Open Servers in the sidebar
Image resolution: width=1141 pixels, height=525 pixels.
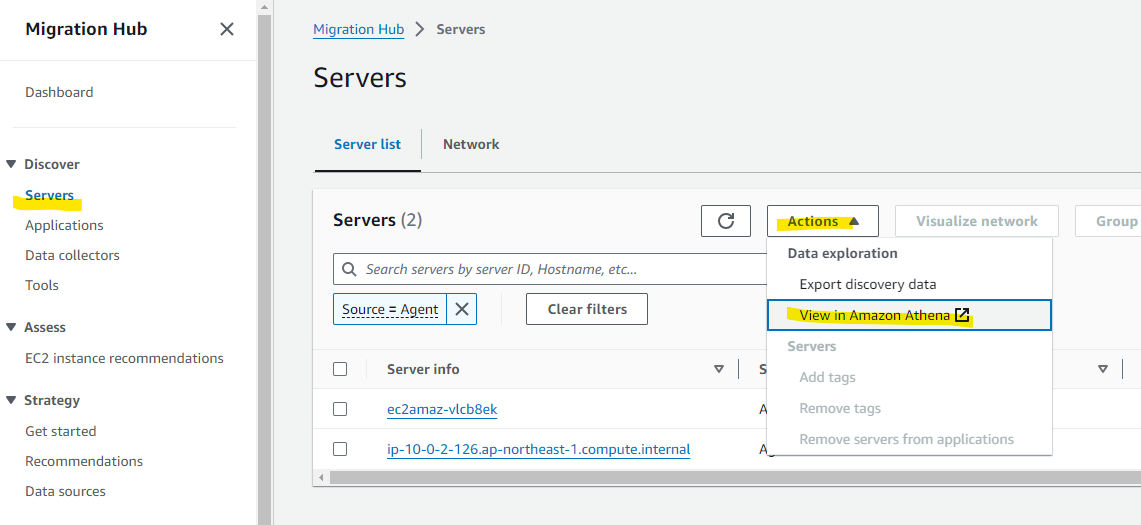click(x=49, y=195)
